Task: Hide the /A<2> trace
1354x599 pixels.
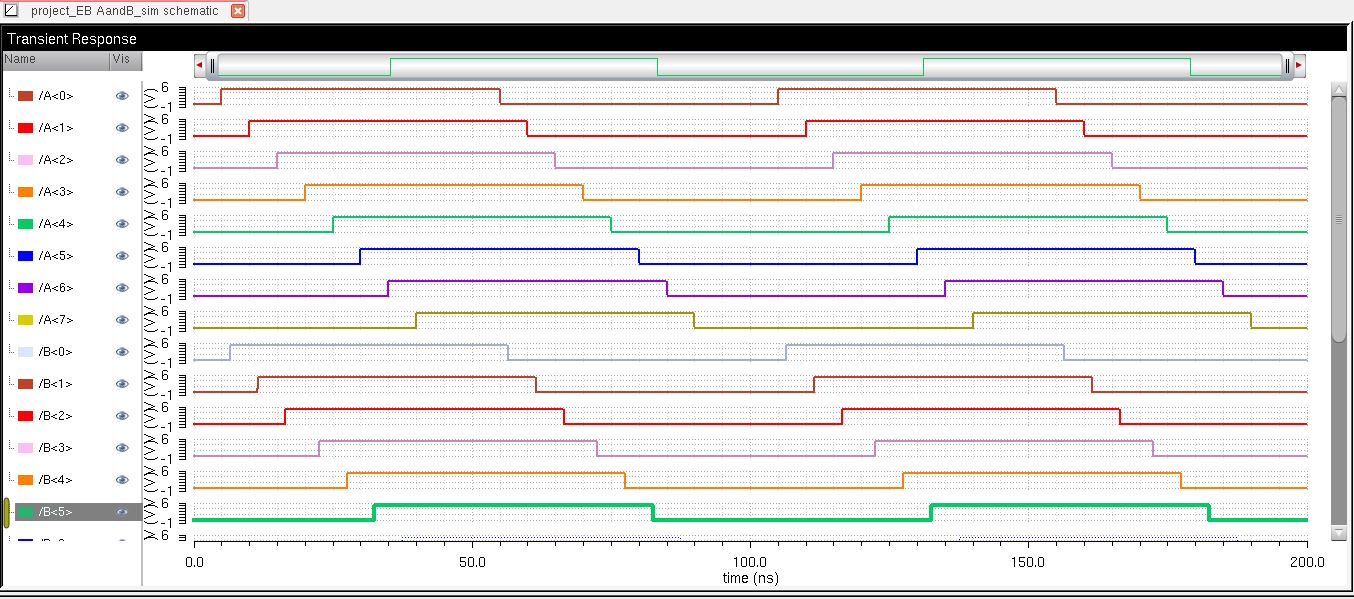Action: (122, 160)
